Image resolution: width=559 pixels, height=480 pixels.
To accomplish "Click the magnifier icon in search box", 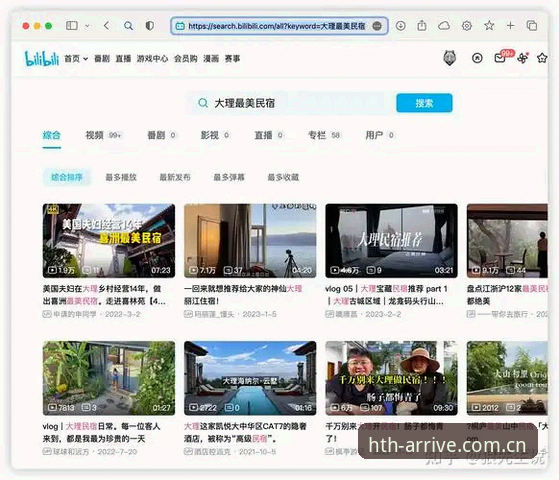I will pos(203,103).
